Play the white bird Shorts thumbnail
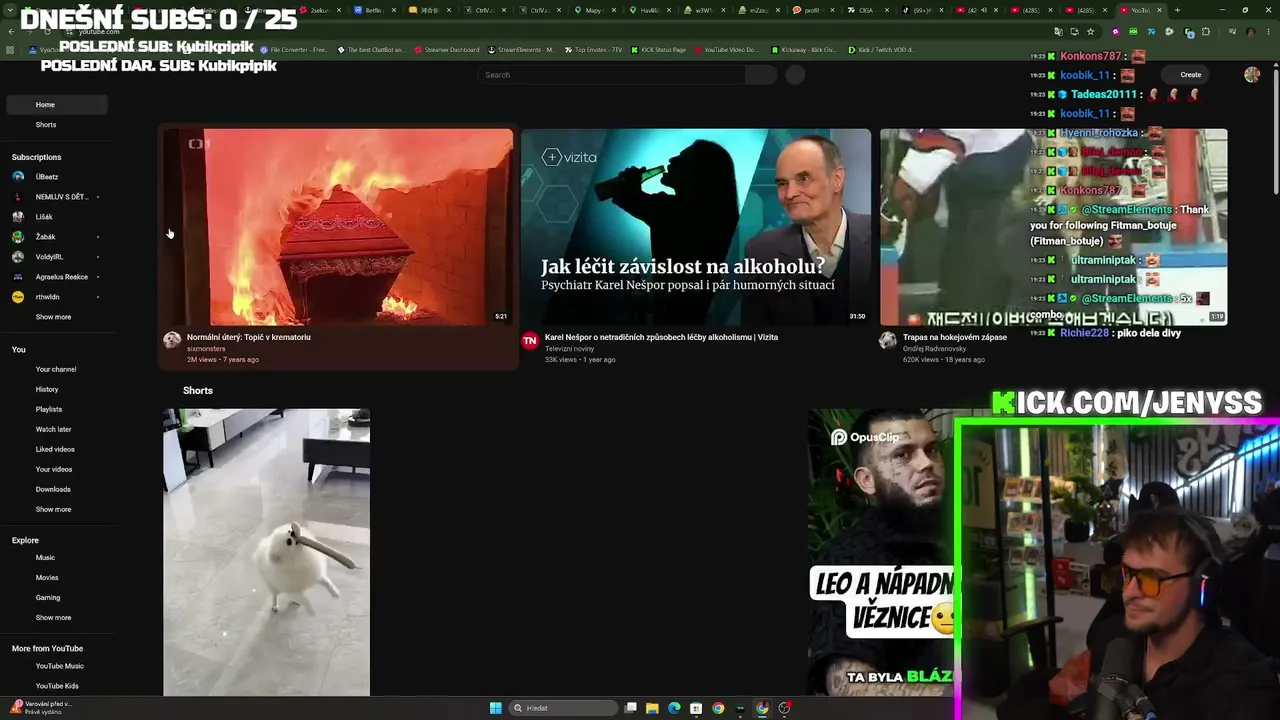This screenshot has width=1280, height=720. 267,552
